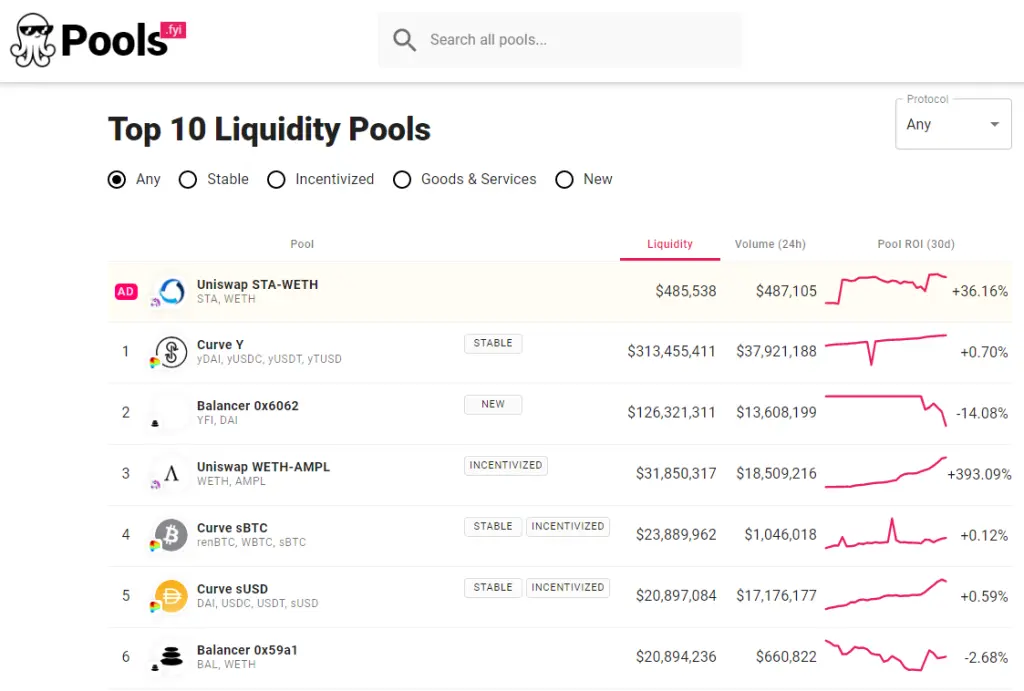Select the Any filter radio button
Image resolution: width=1024 pixels, height=691 pixels.
(117, 180)
